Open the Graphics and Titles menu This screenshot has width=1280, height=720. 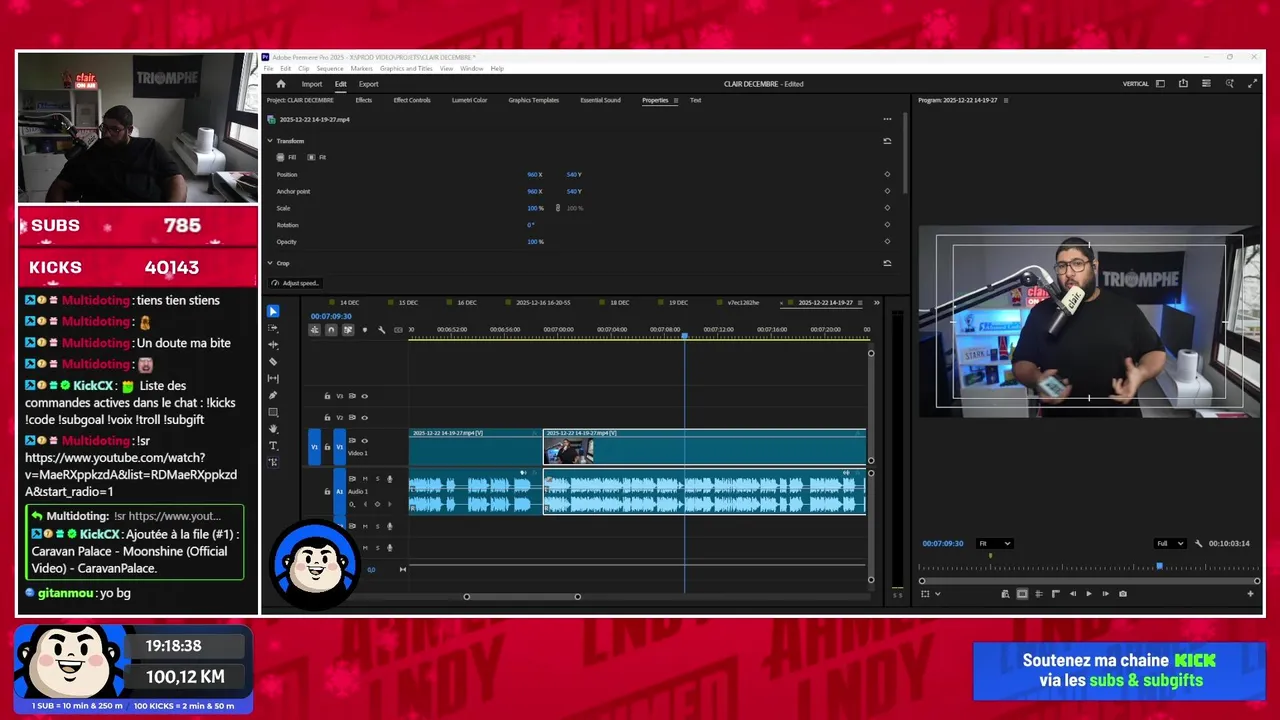[406, 68]
